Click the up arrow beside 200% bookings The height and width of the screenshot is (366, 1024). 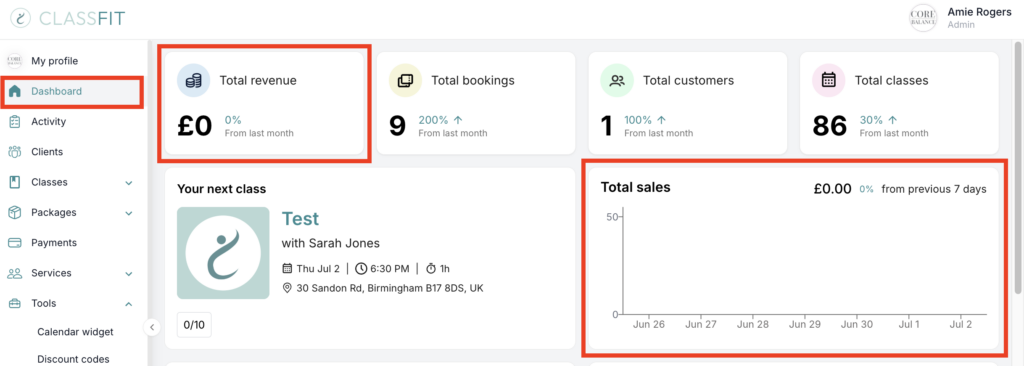(458, 120)
